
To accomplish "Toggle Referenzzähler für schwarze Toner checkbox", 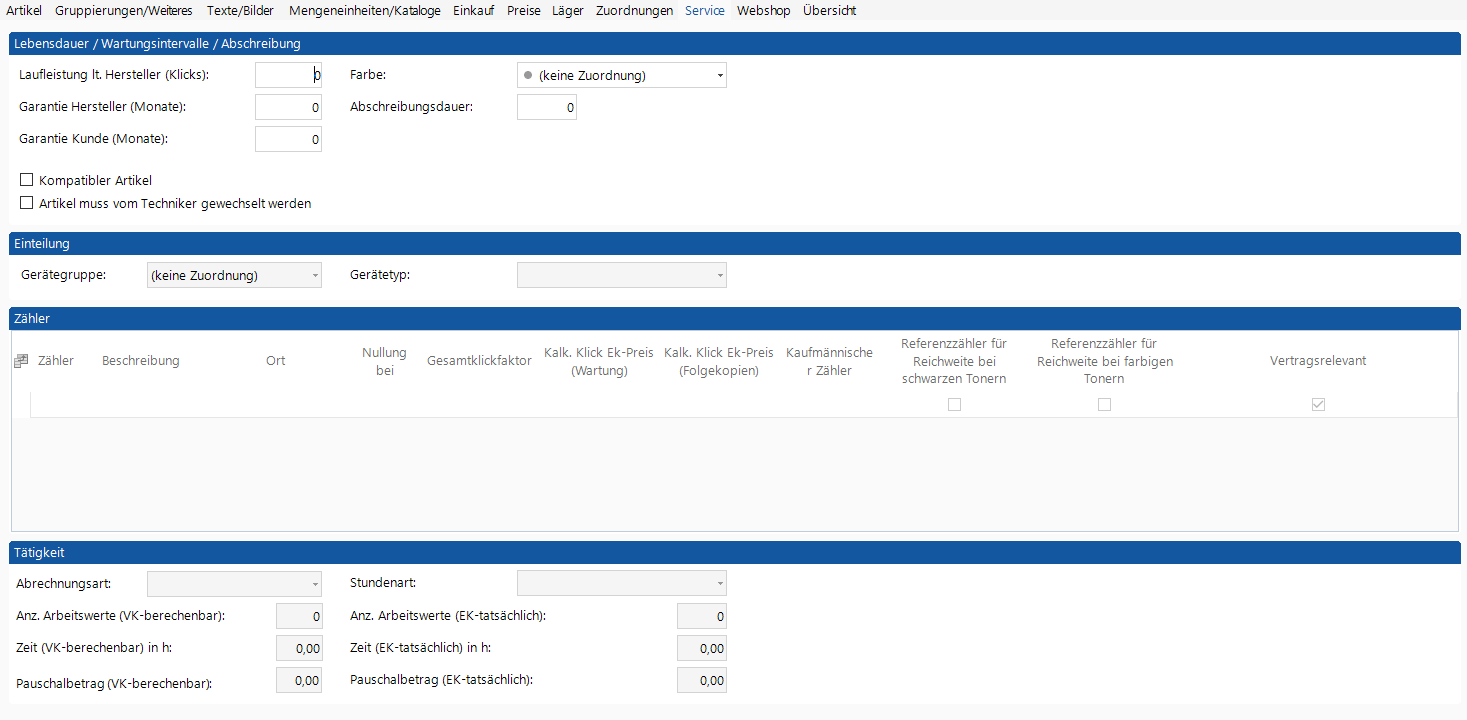I will click(954, 405).
